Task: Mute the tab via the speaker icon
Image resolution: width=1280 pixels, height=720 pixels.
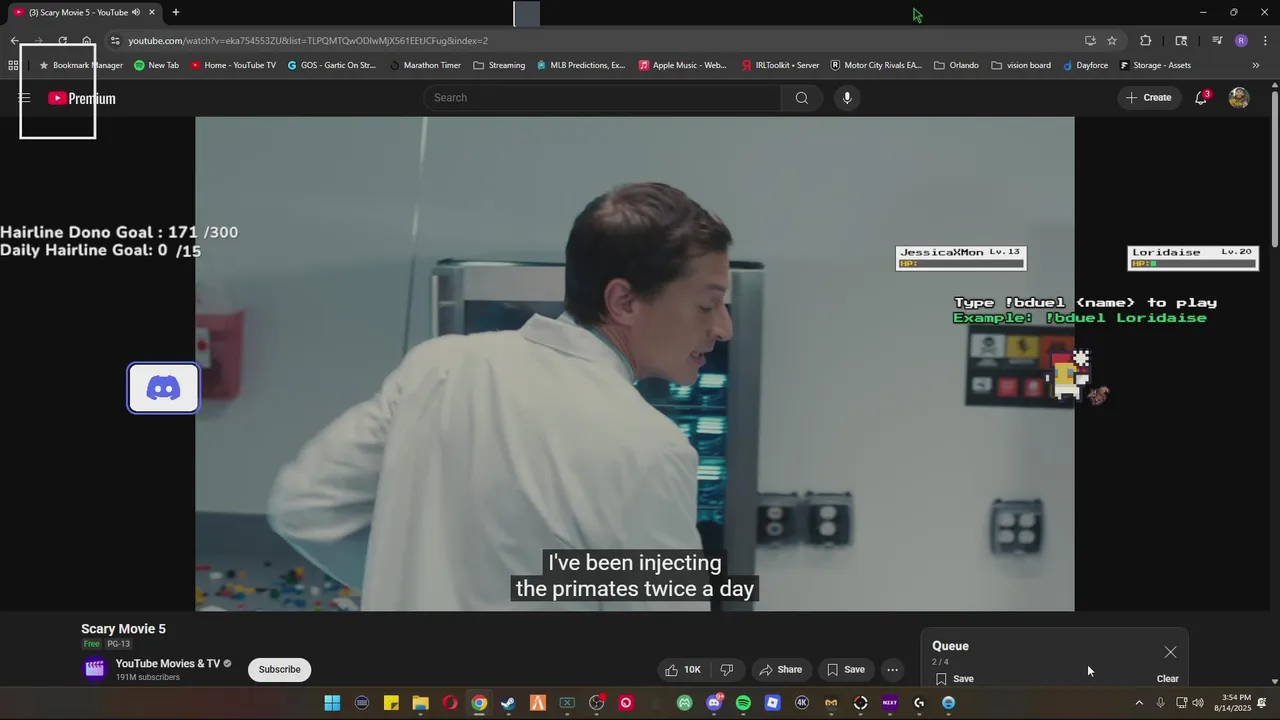Action: click(x=136, y=12)
